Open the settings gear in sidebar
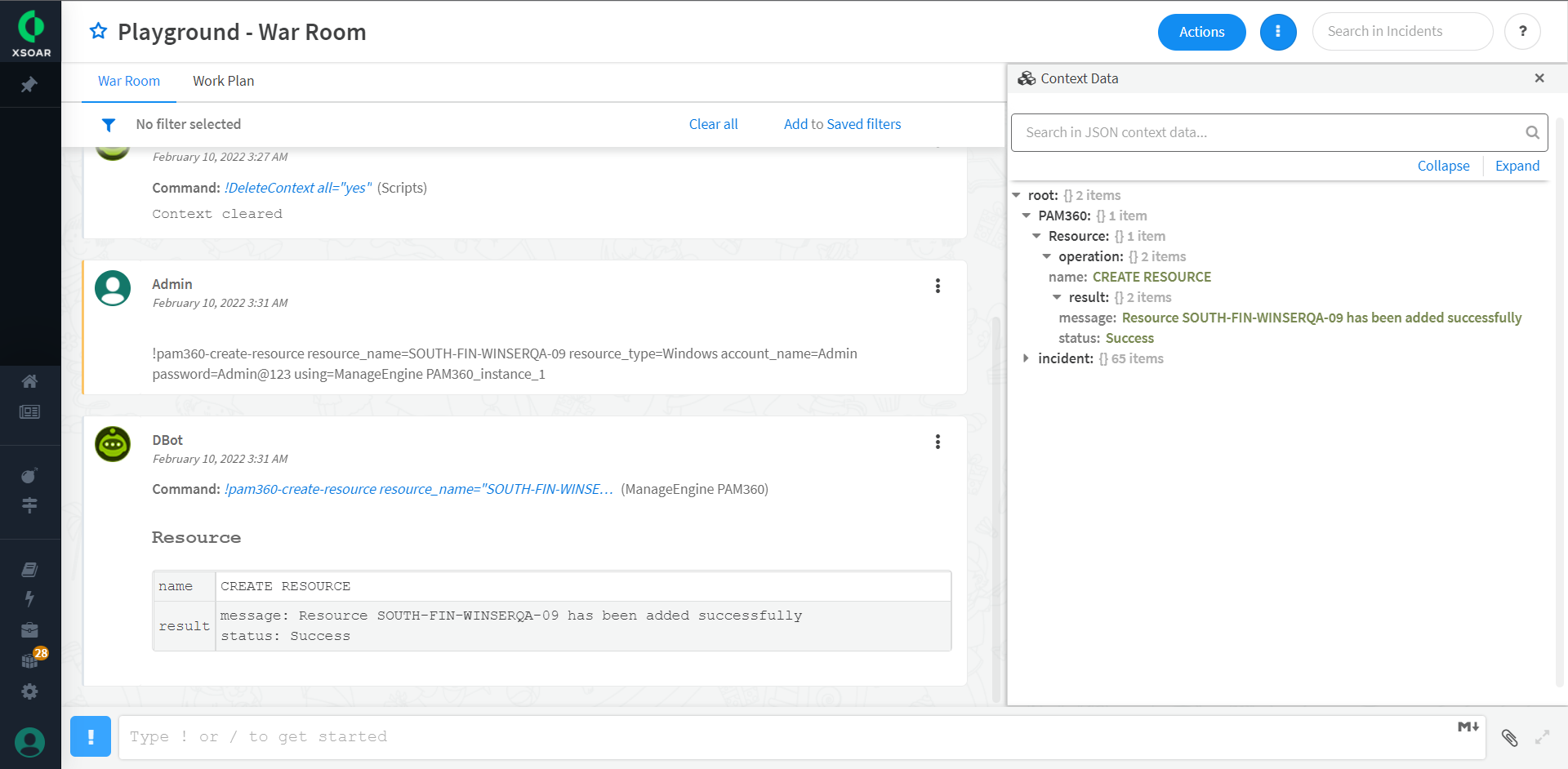Viewport: 1568px width, 769px height. (29, 691)
